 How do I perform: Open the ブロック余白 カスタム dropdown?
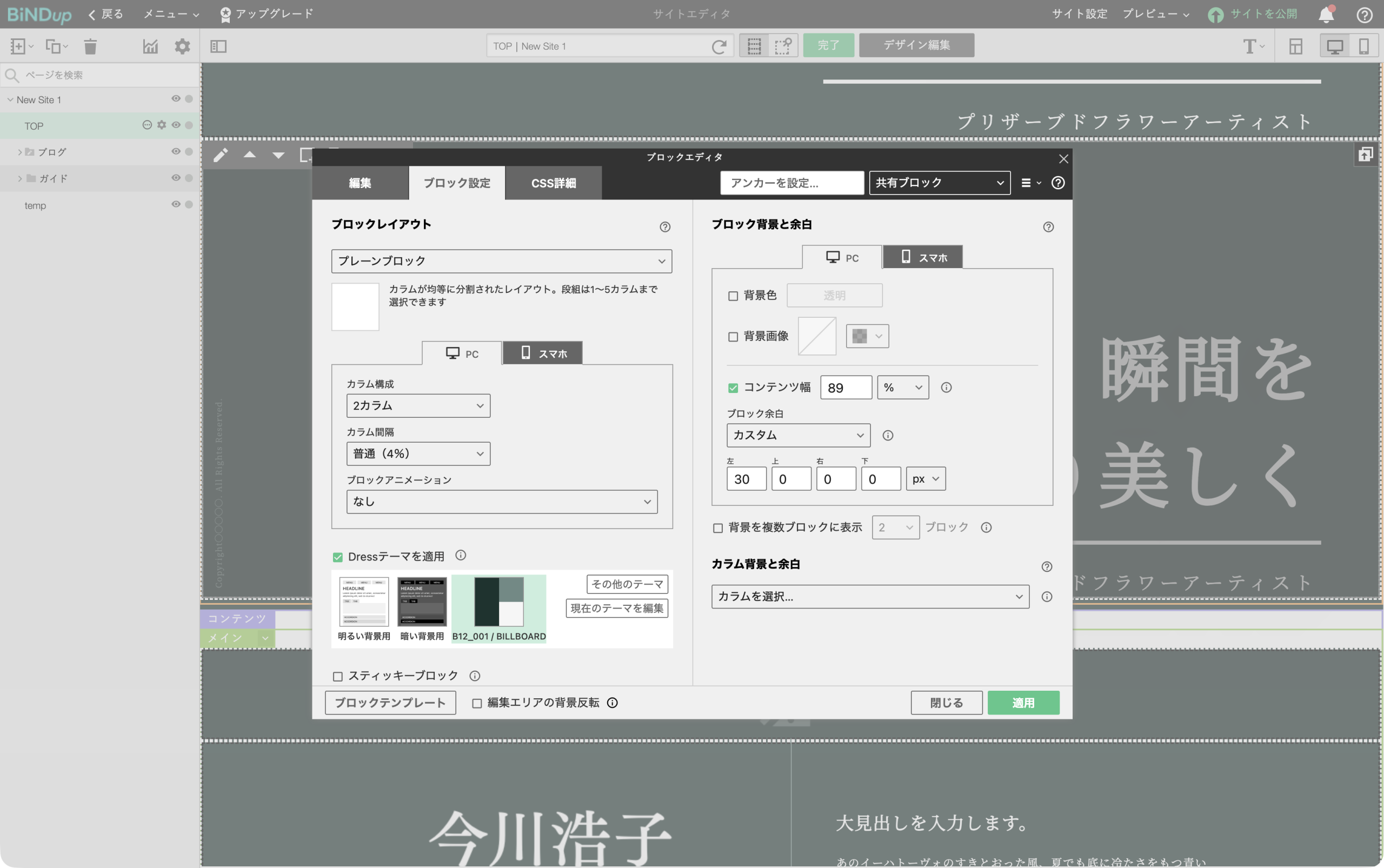[x=799, y=435]
